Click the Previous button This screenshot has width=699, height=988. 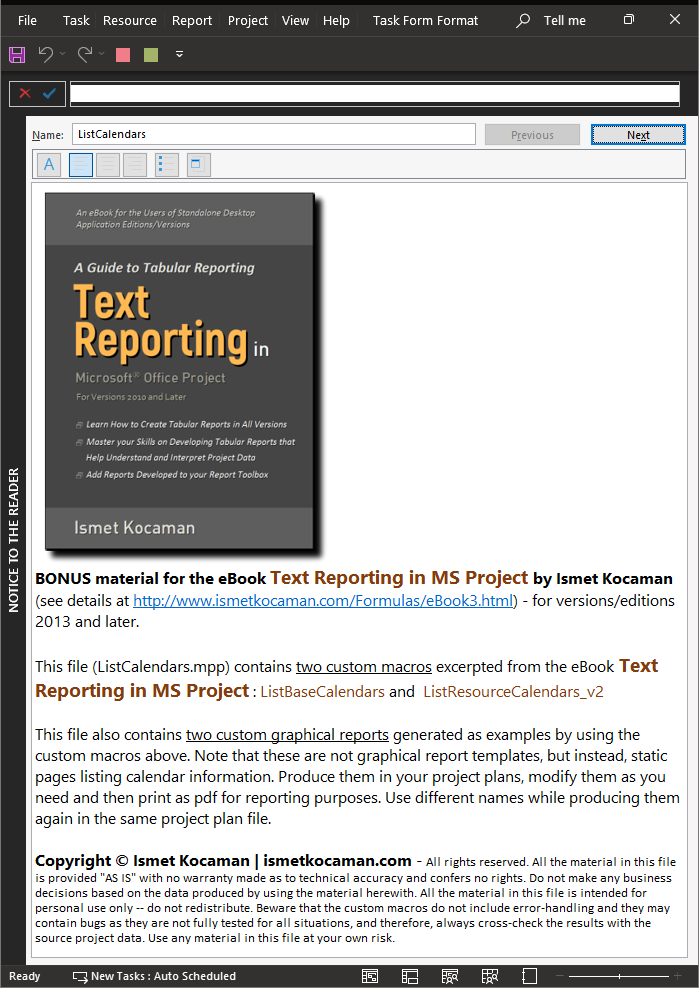pyautogui.click(x=532, y=135)
